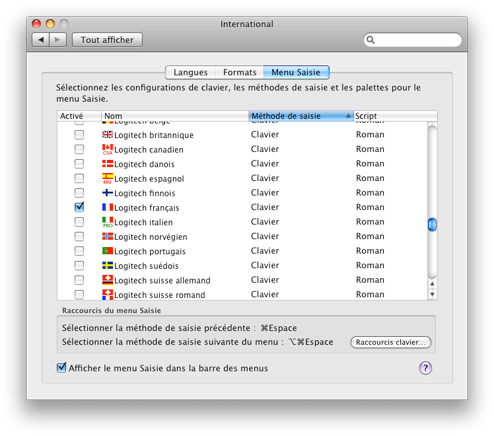Uncheck Logitech français checkbox
Screen dimensions: 494x436
(79, 207)
